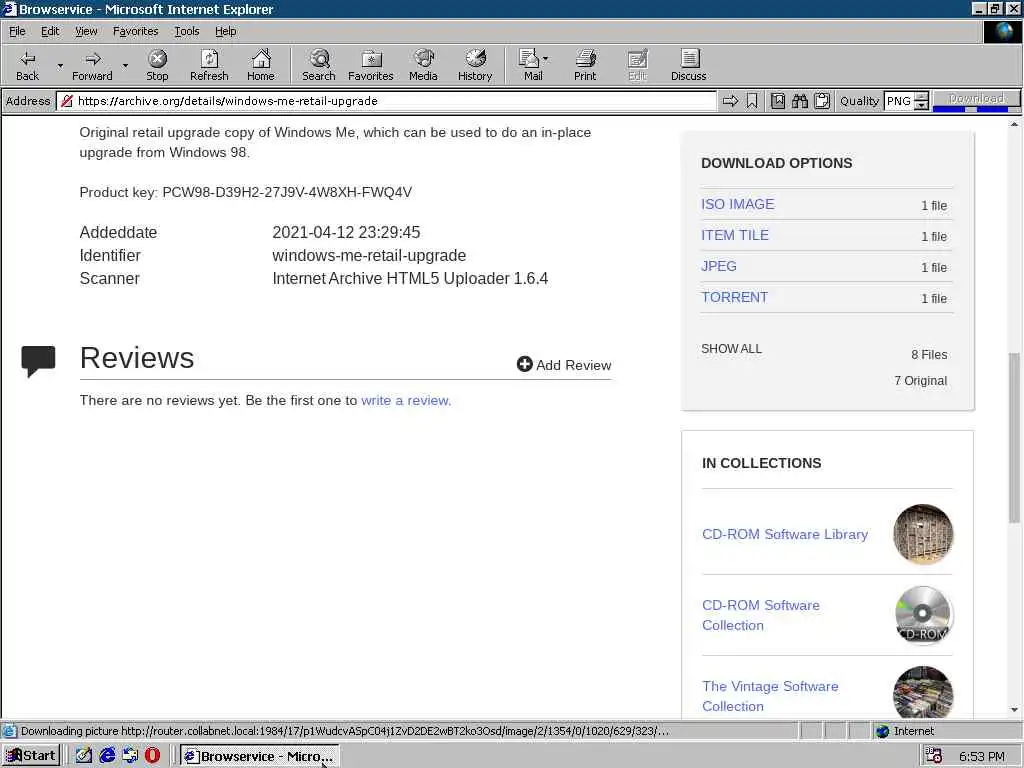The image size is (1024, 768).
Task: Open the Forward button history dropdown arrow
Action: (125, 65)
